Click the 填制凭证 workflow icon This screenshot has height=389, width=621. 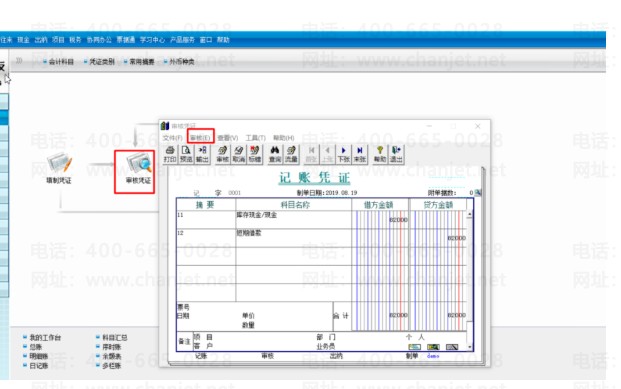(x=59, y=169)
